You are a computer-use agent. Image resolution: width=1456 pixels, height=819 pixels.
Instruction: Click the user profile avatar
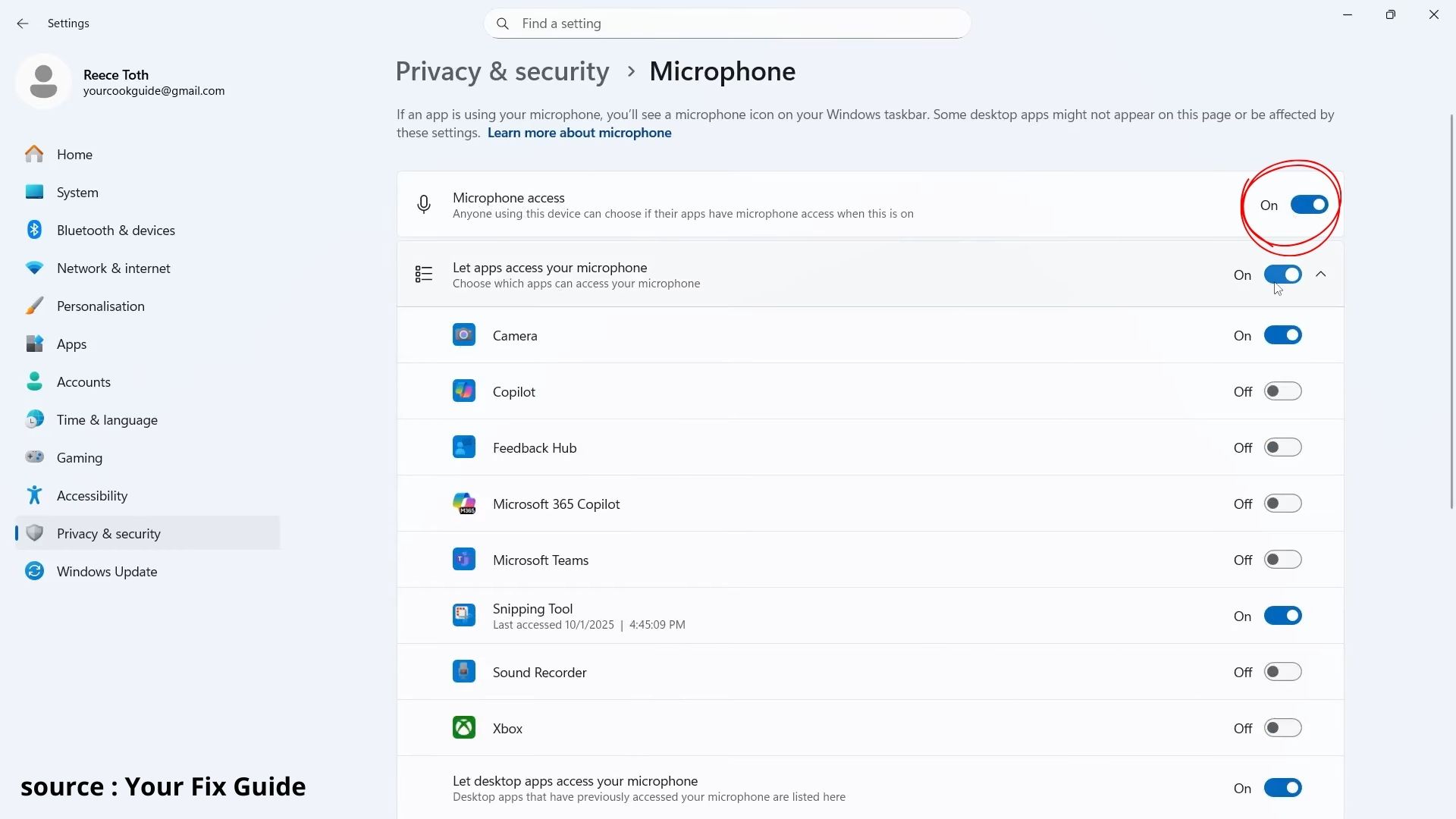[x=43, y=81]
